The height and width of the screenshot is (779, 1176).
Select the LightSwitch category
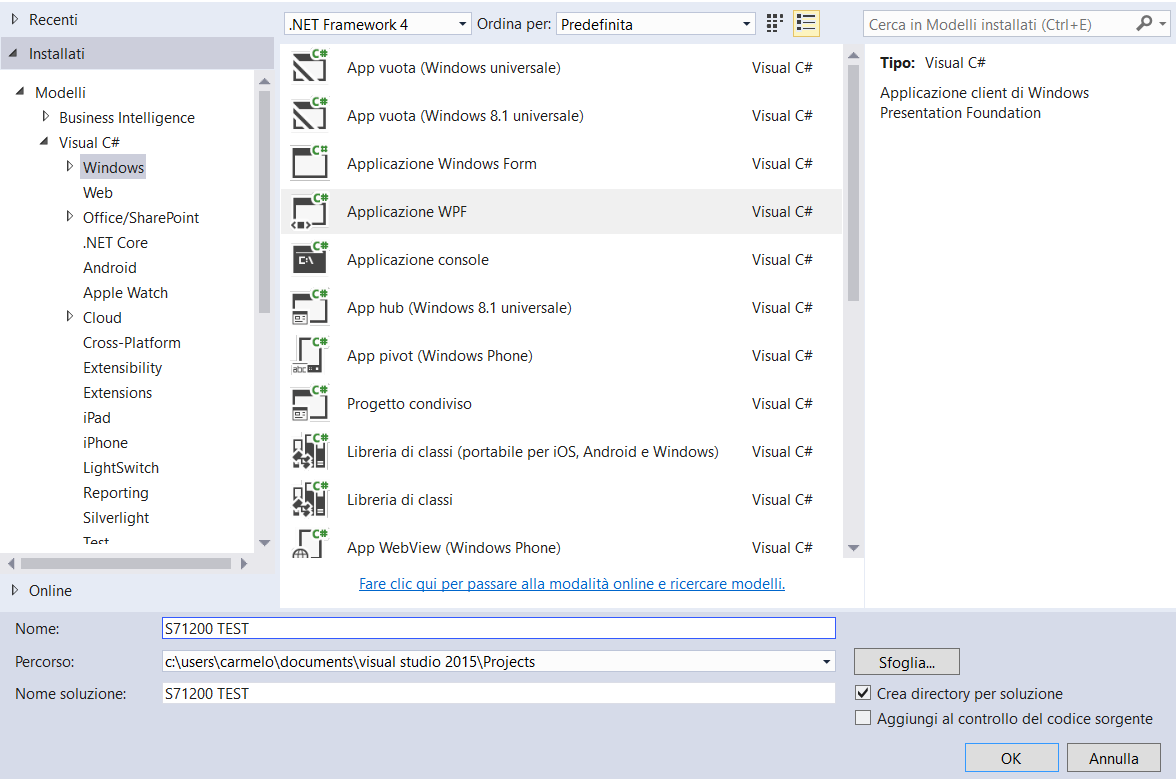(121, 468)
